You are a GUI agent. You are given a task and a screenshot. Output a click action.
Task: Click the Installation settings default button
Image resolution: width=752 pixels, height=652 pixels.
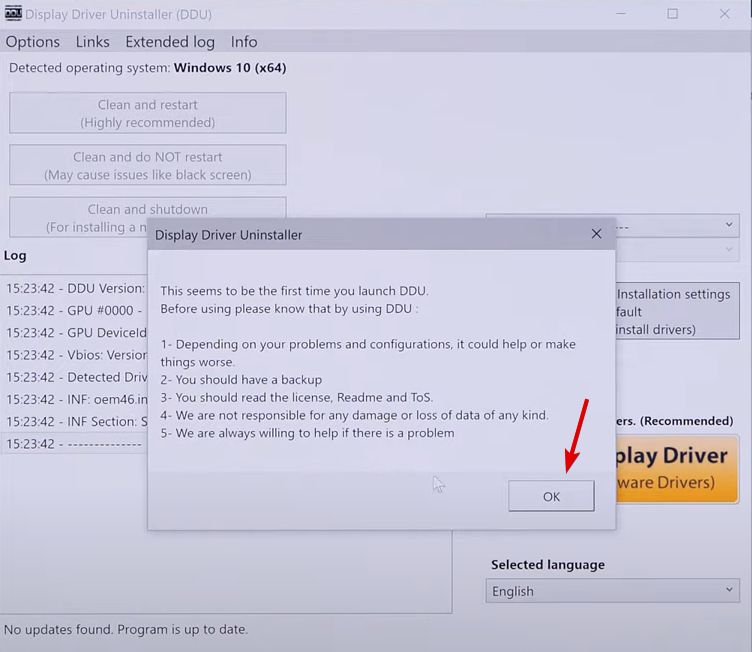click(x=677, y=311)
